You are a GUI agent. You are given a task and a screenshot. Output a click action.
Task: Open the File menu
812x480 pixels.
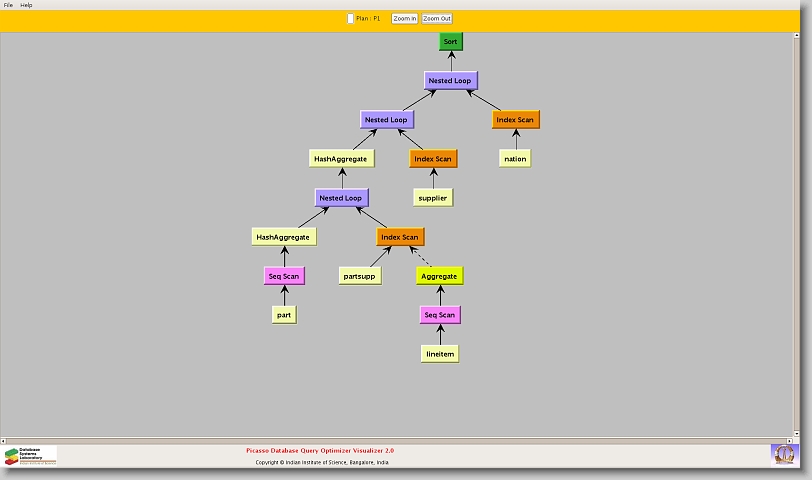pos(8,5)
